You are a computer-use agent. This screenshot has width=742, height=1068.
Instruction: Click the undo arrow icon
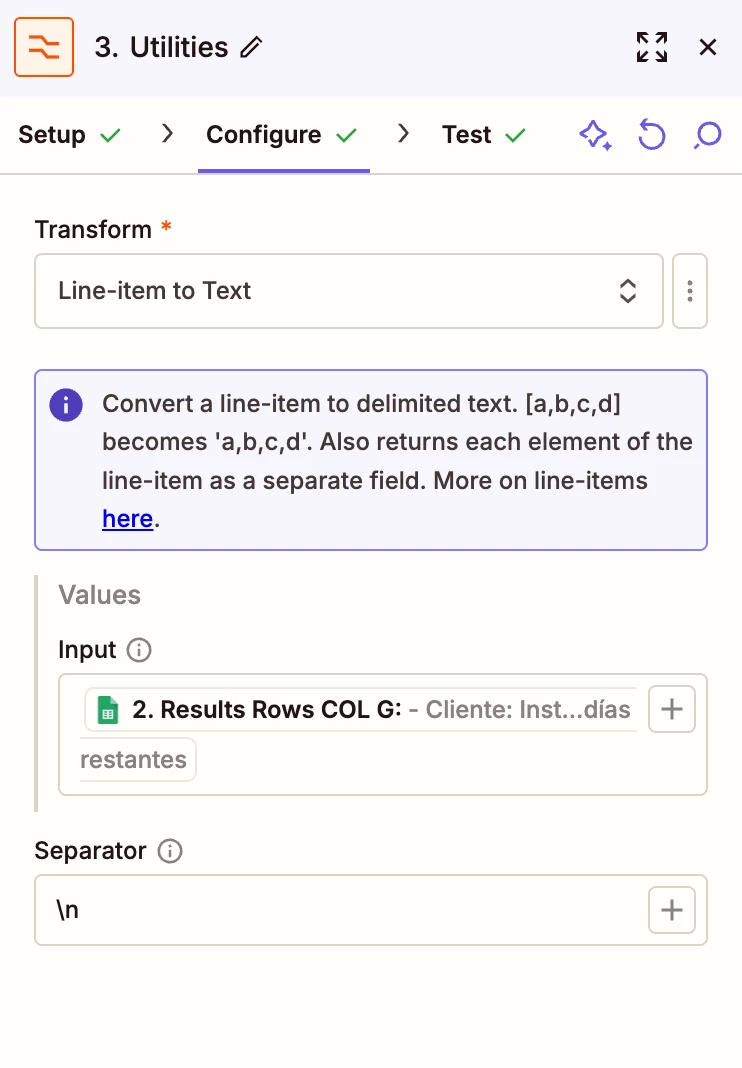[x=651, y=135]
